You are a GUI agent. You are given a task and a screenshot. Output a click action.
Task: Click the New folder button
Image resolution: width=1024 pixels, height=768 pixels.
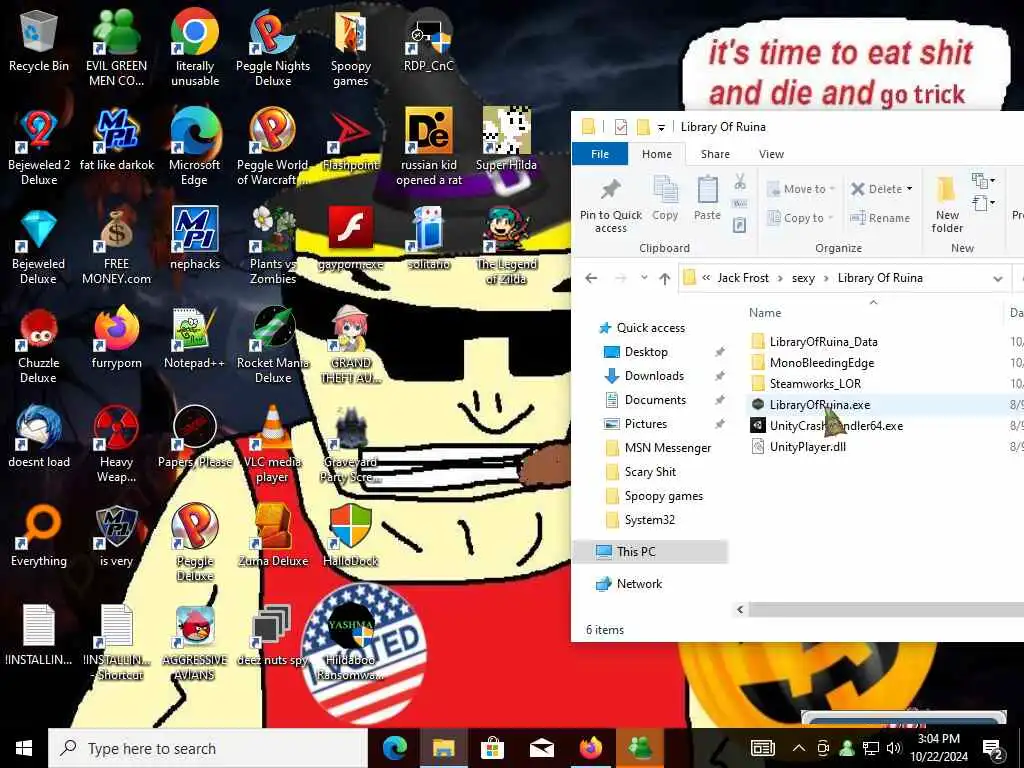point(947,204)
